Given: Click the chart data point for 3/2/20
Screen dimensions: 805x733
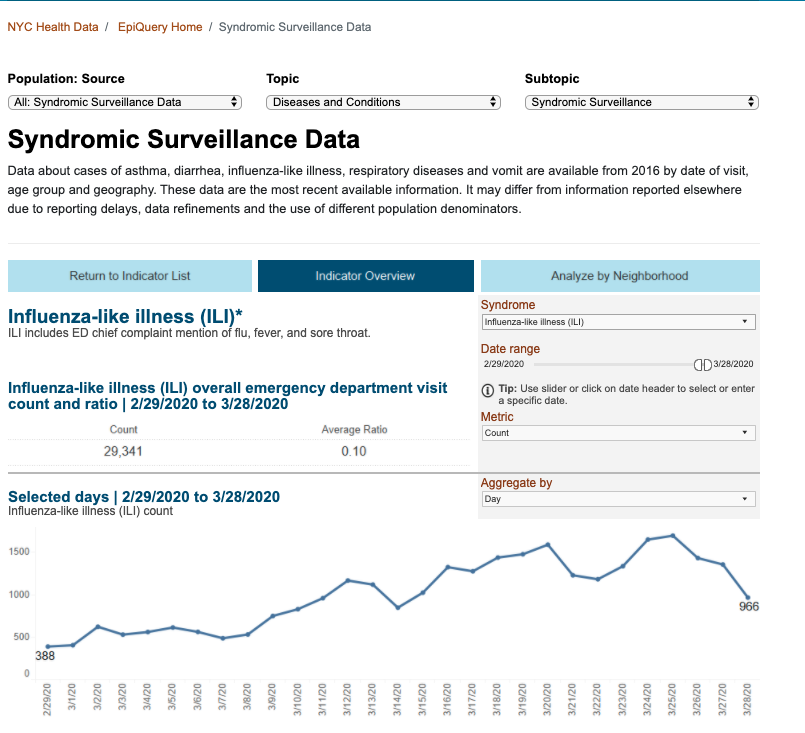Looking at the screenshot, I should pos(98,627).
